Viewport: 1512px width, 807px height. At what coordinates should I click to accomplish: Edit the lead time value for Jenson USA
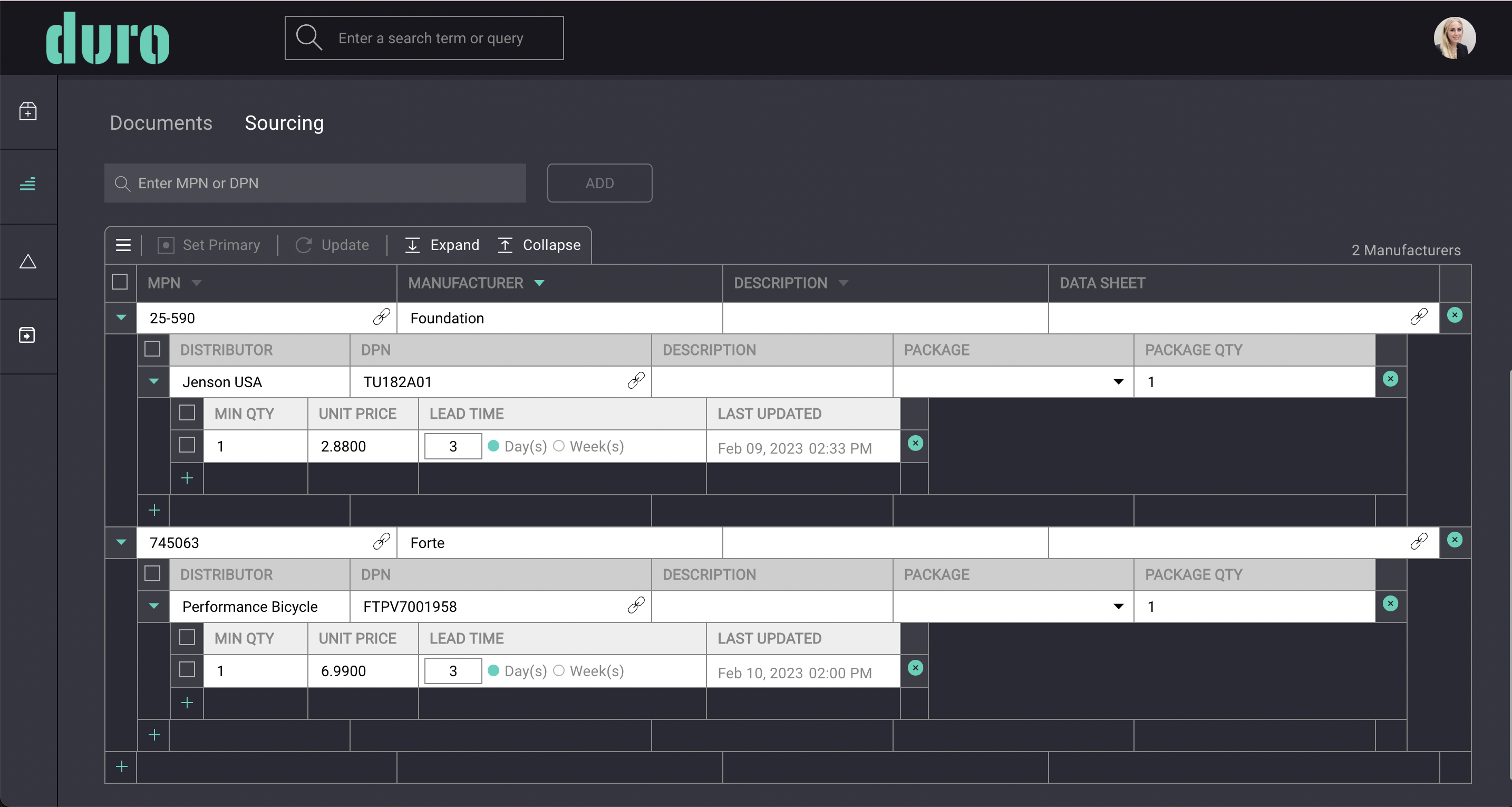[453, 446]
